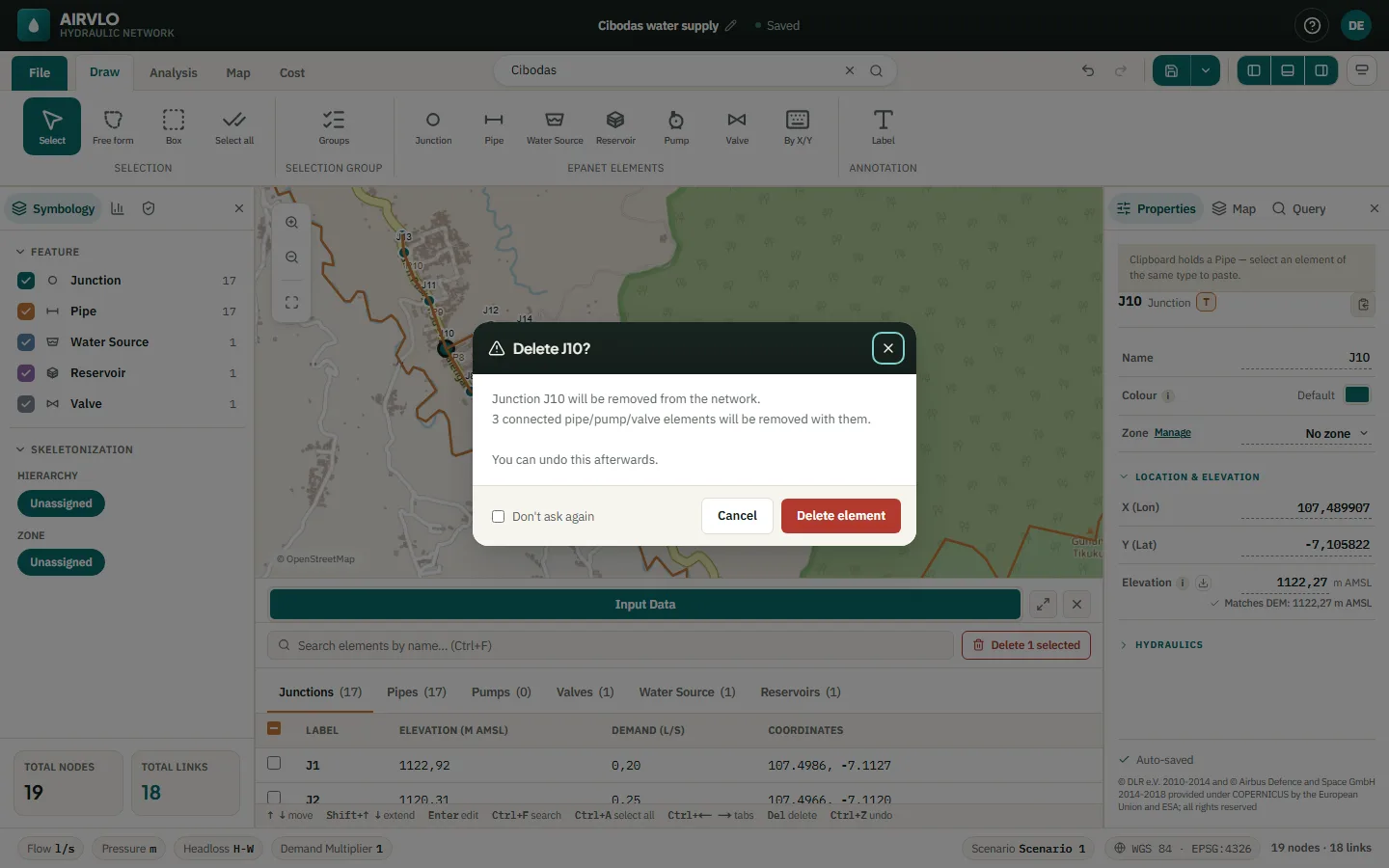Switch to the Analysis ribbon tab
The width and height of the screenshot is (1389, 868).
point(174,73)
